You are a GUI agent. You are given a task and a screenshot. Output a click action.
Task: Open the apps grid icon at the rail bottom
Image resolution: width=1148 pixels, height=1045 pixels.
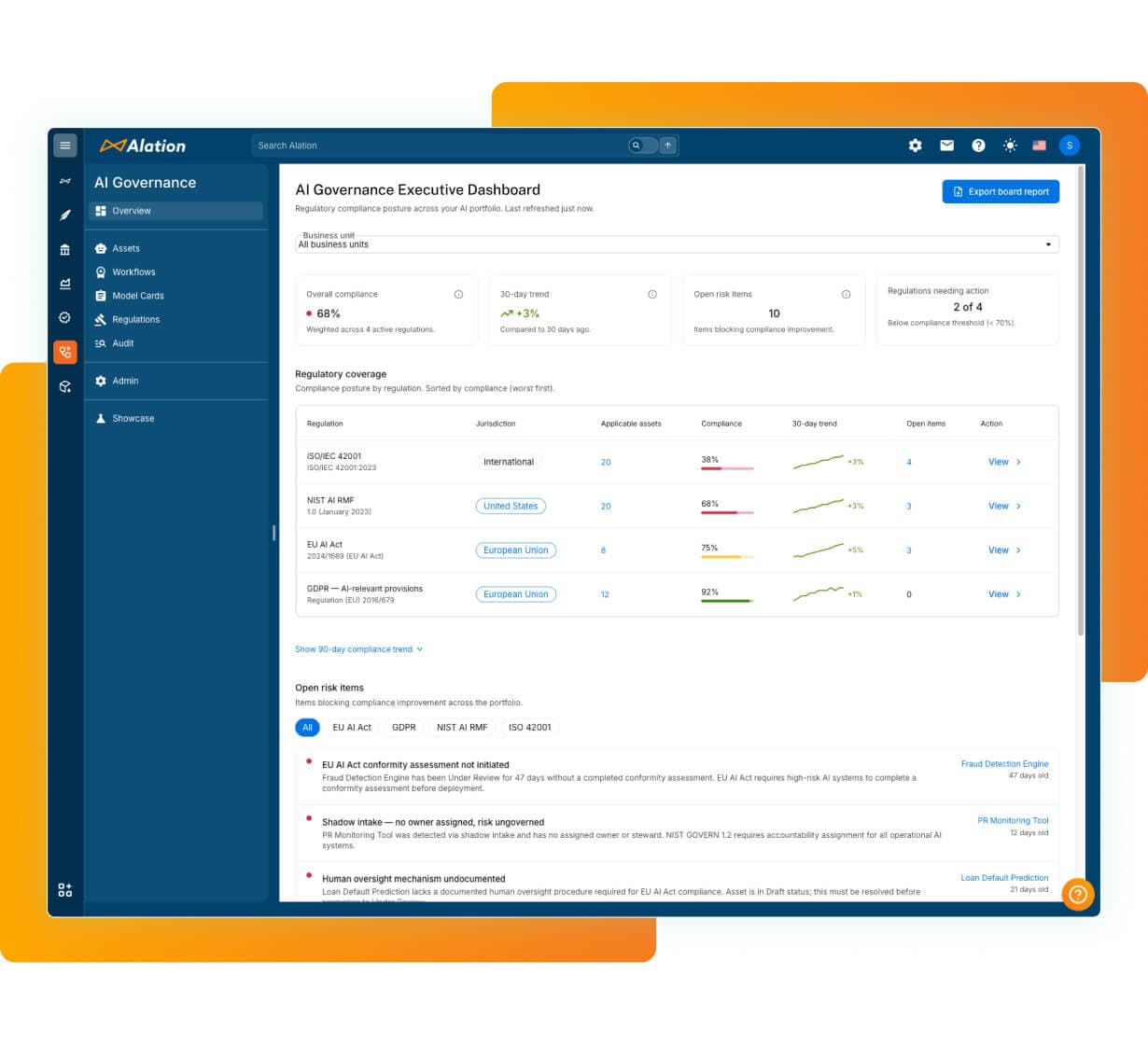(64, 890)
